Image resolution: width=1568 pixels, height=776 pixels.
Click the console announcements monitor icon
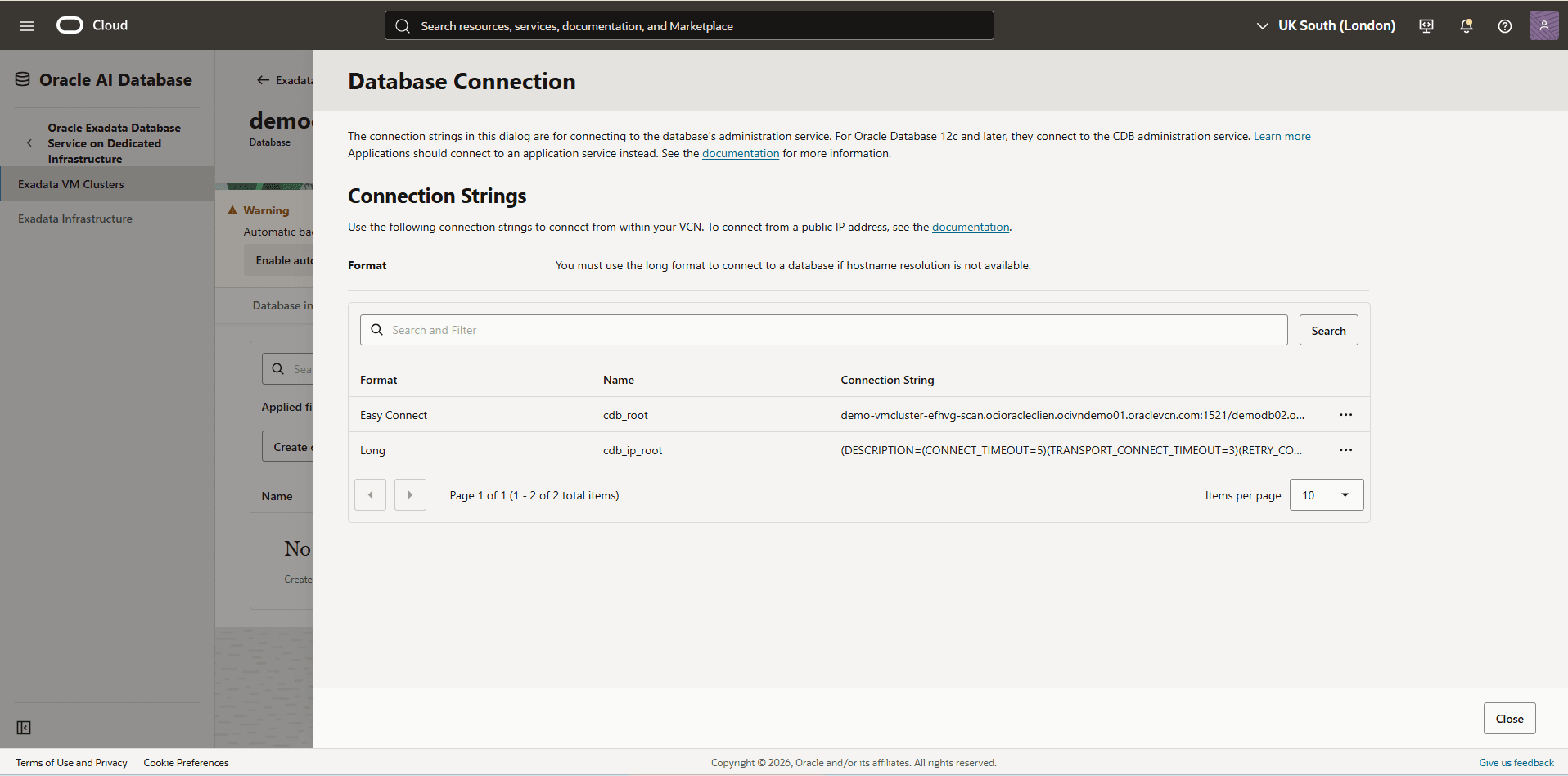pos(1426,25)
